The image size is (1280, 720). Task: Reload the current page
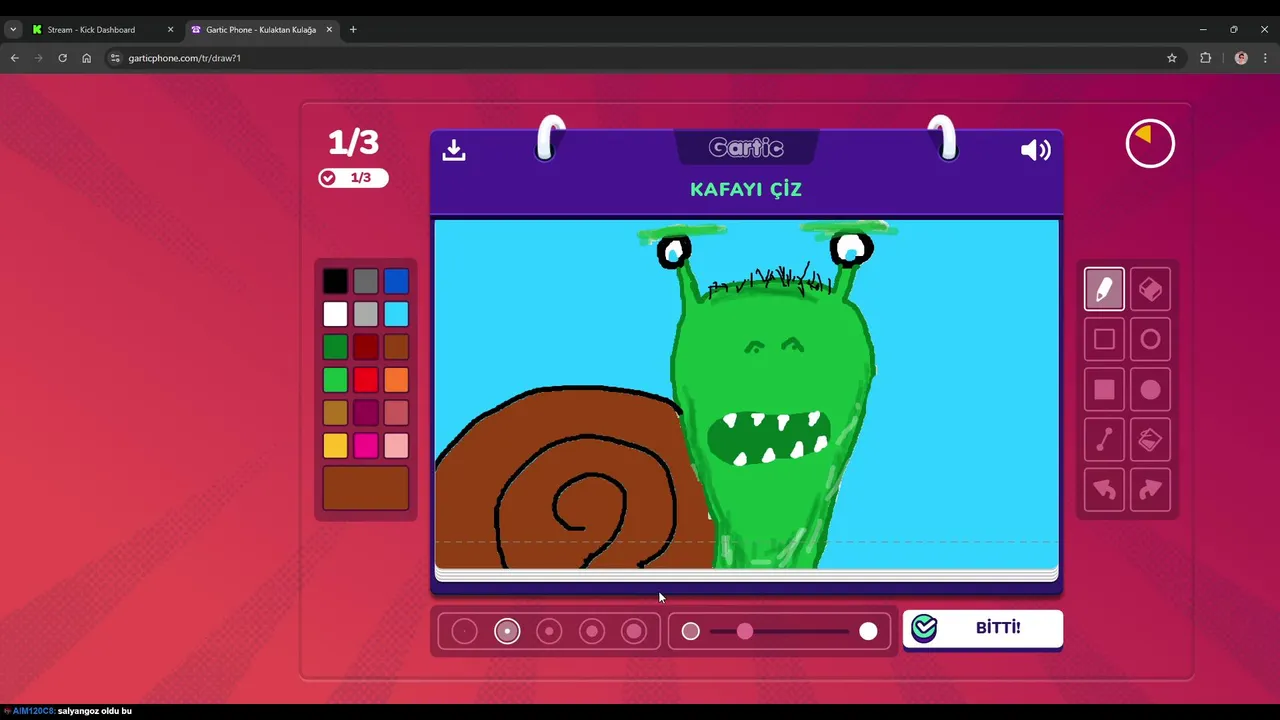click(x=62, y=58)
